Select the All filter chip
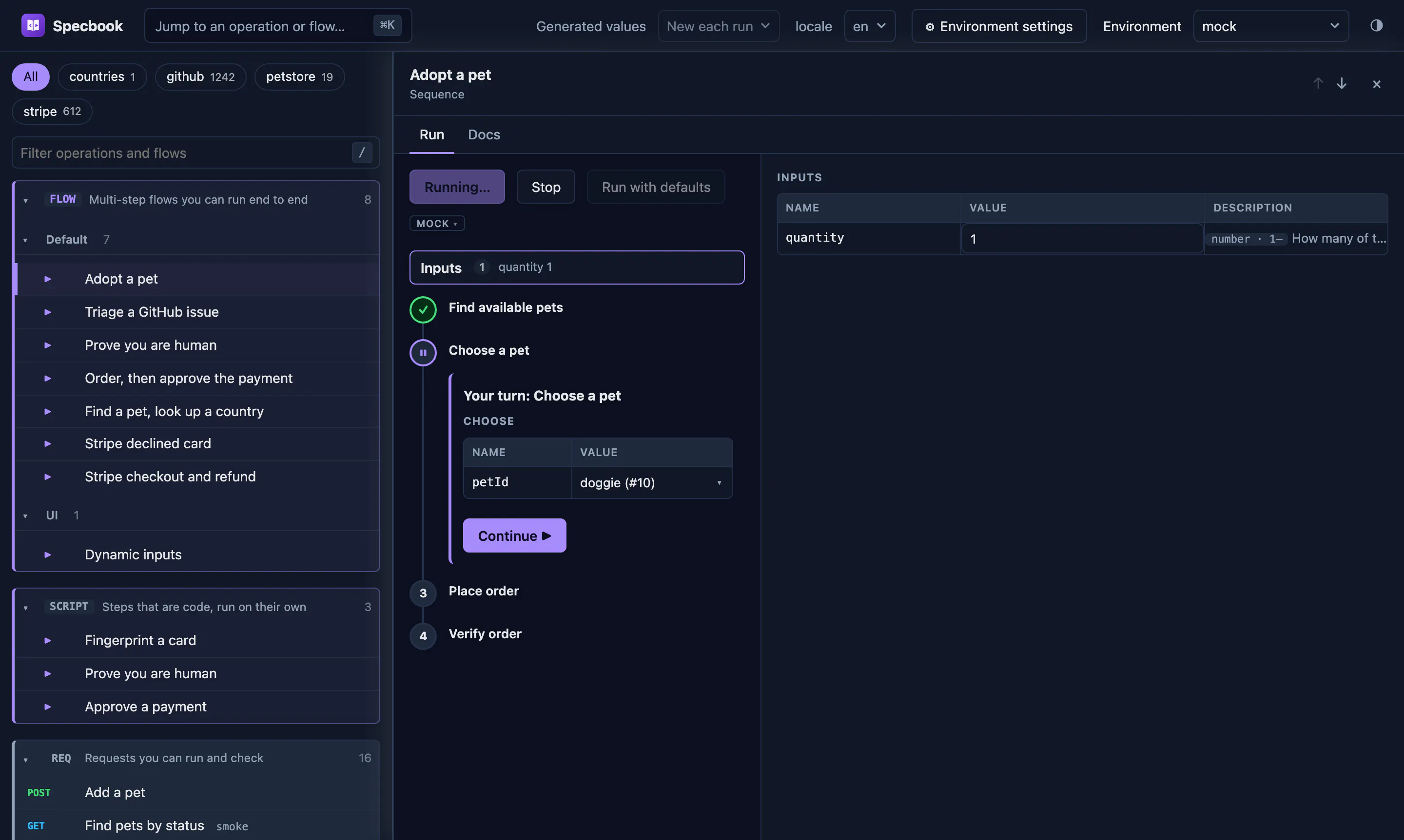 [x=31, y=76]
